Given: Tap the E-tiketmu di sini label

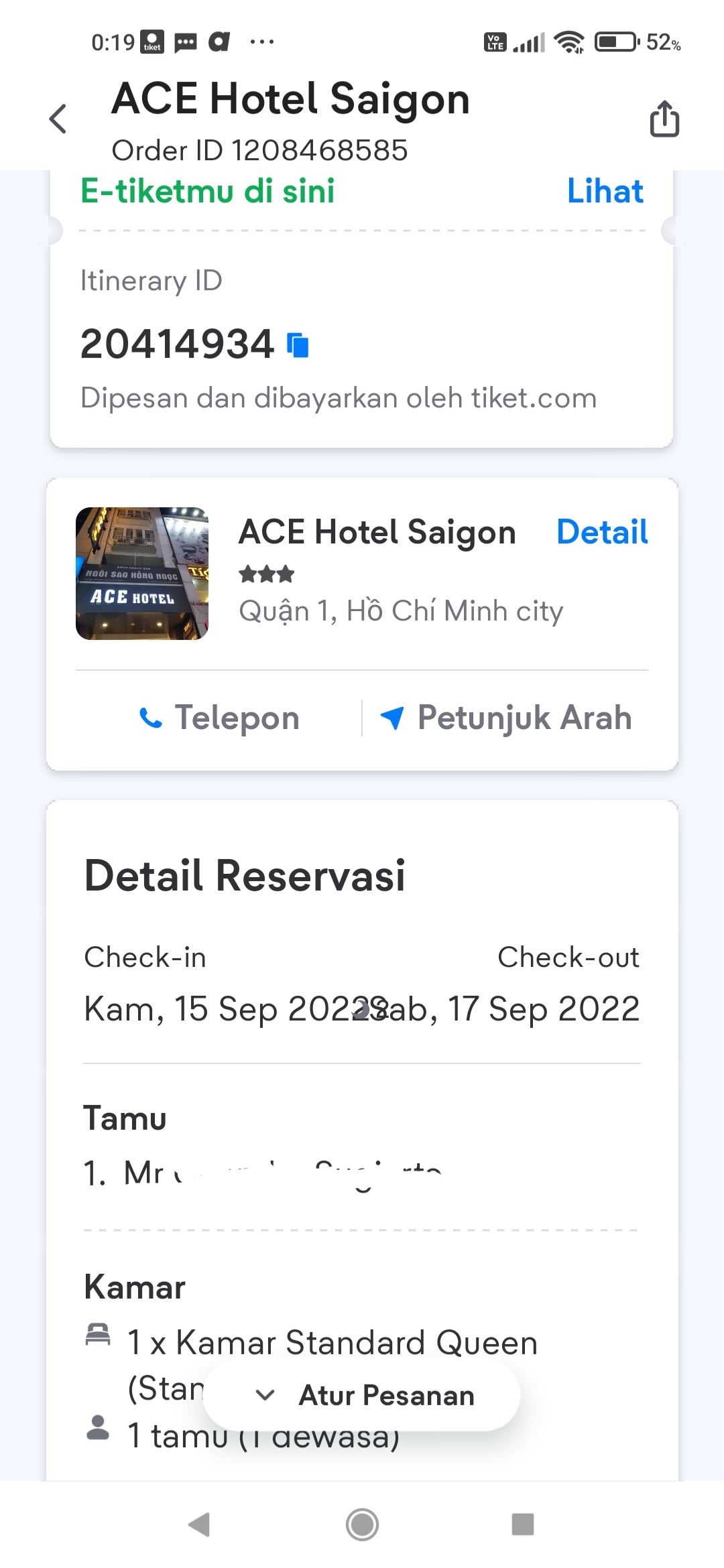Looking at the screenshot, I should pos(208,191).
